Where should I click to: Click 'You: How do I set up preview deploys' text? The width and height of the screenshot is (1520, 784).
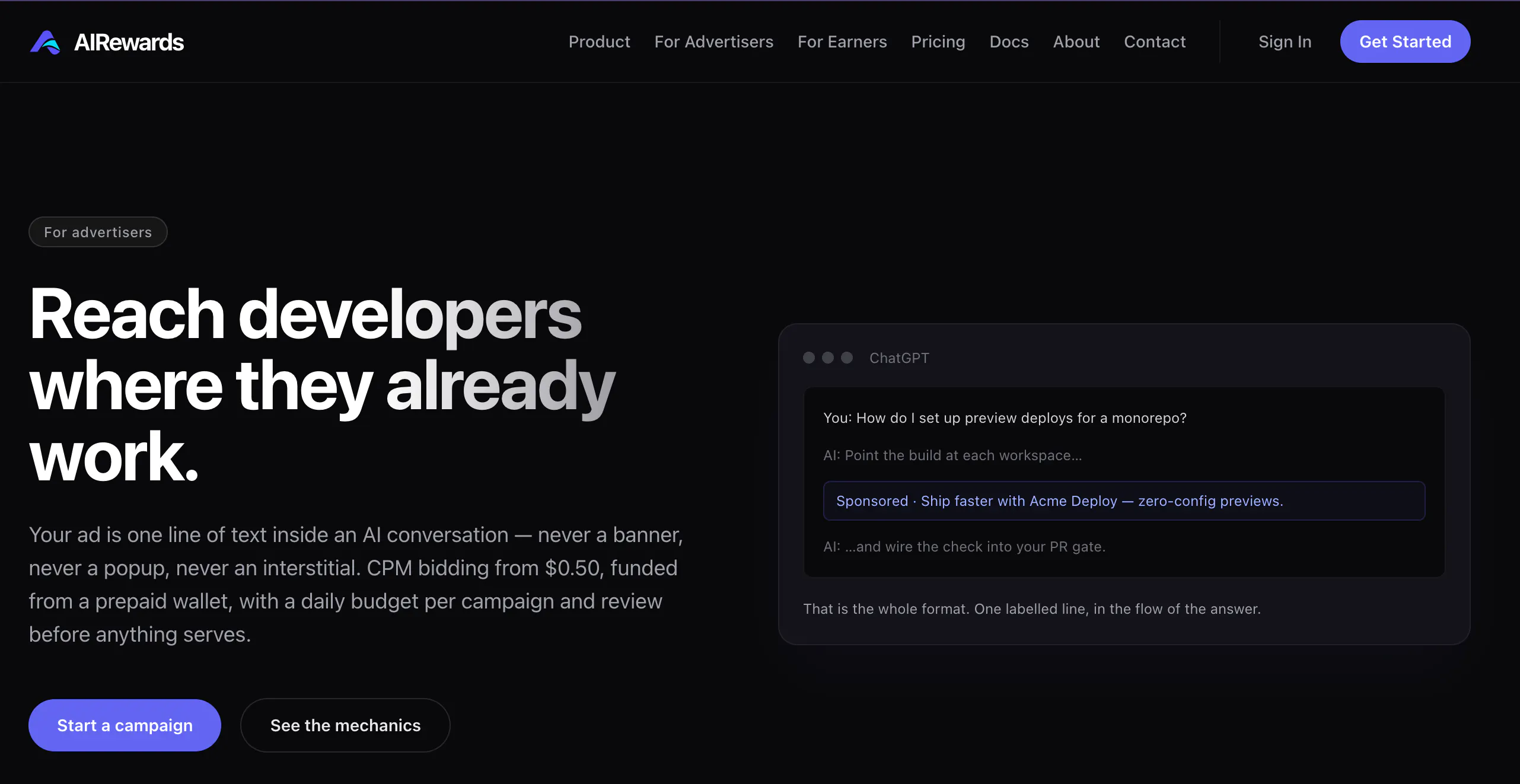coord(1005,418)
